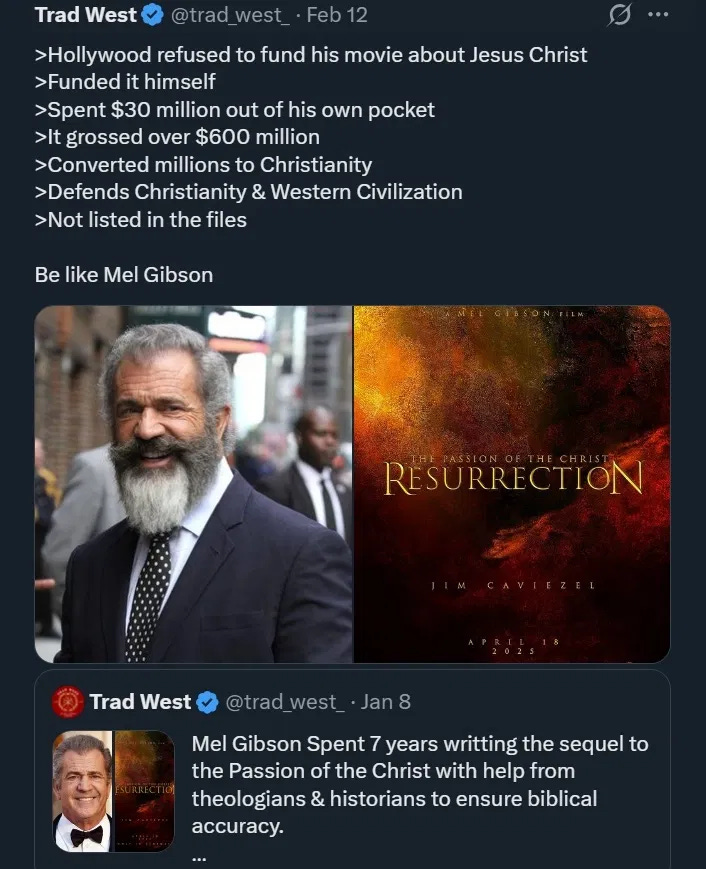This screenshot has height=869, width=706.
Task: Open the Resurrection movie poster image
Action: click(x=512, y=484)
